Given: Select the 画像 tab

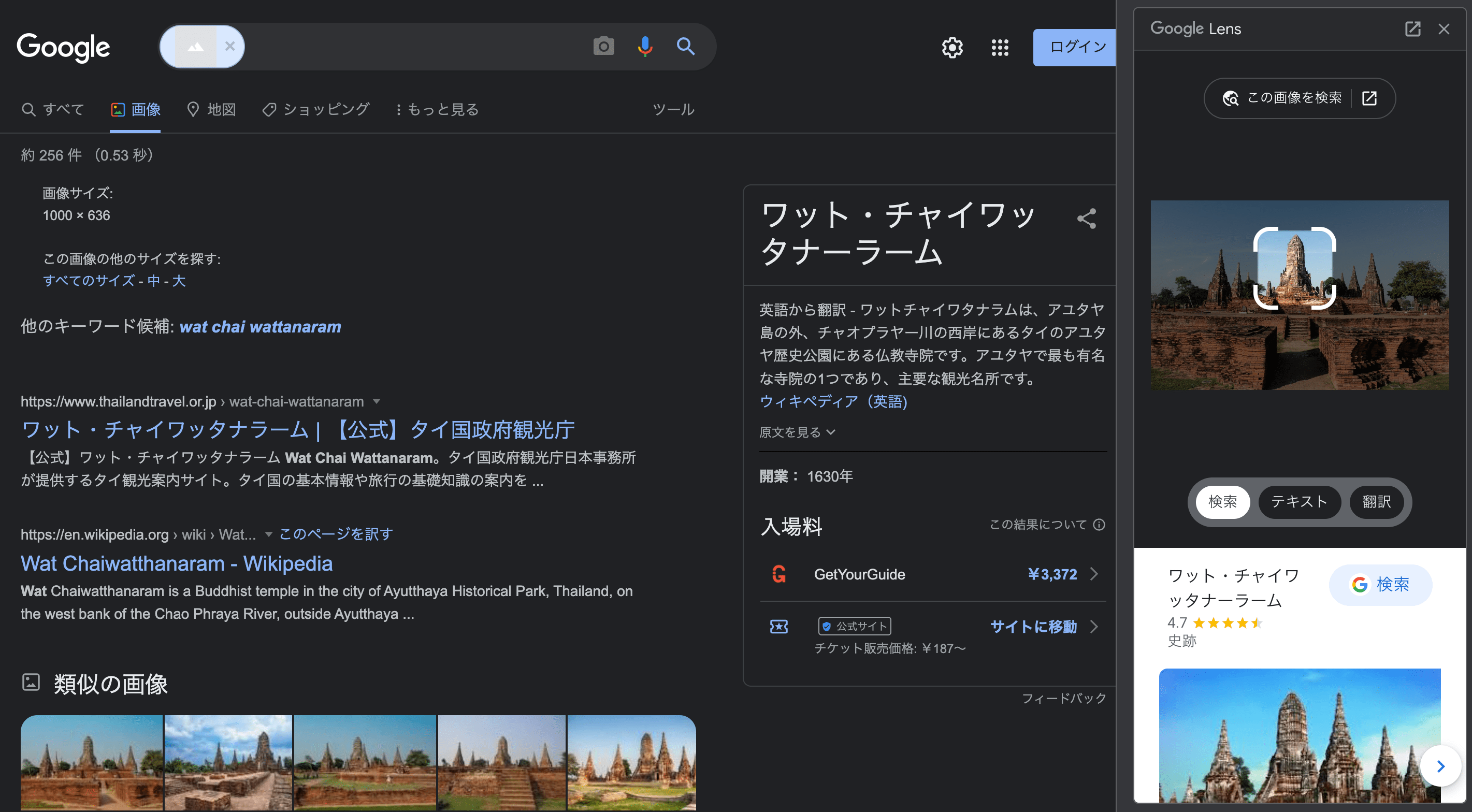Looking at the screenshot, I should [135, 109].
